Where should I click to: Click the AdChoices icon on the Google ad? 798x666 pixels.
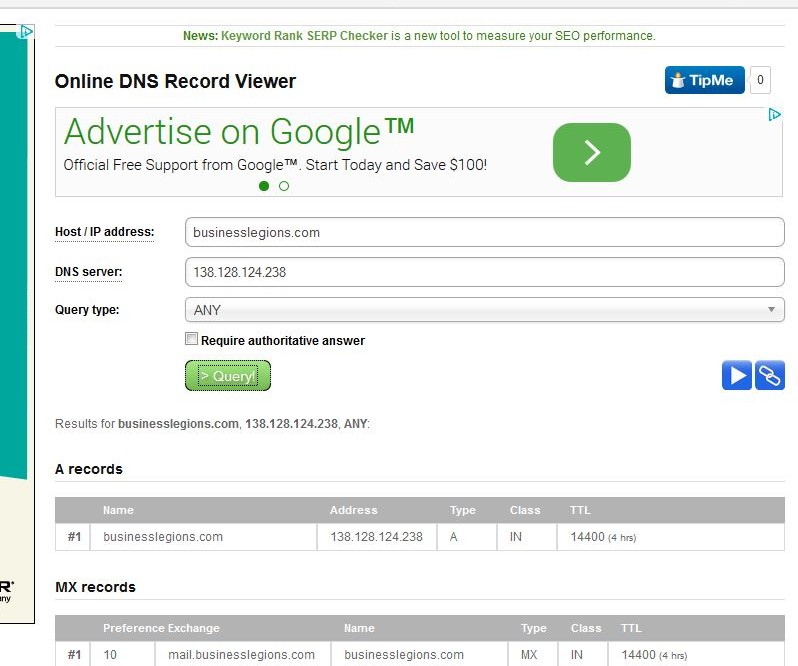774,115
